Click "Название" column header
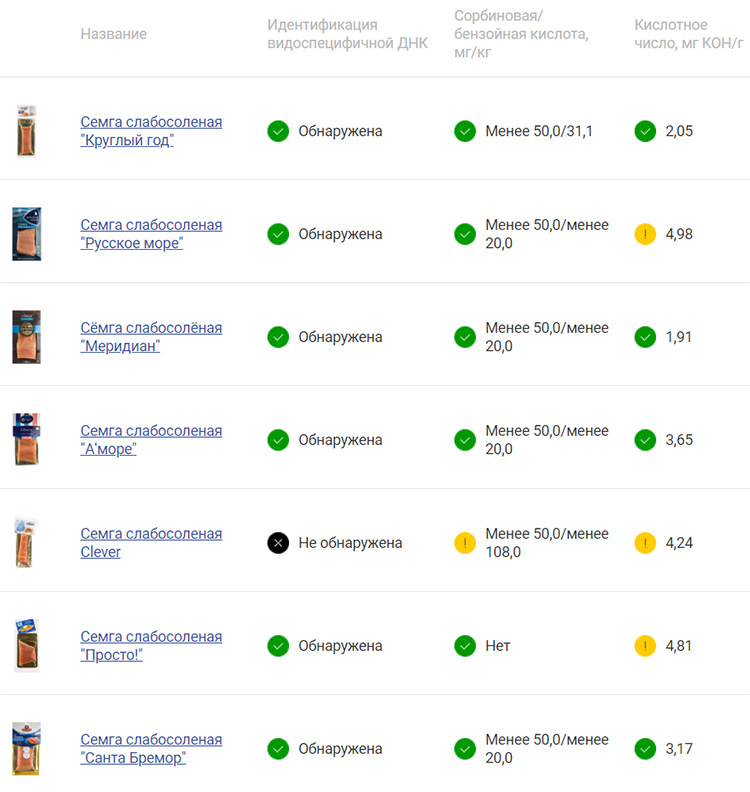The image size is (750, 792). (x=113, y=34)
